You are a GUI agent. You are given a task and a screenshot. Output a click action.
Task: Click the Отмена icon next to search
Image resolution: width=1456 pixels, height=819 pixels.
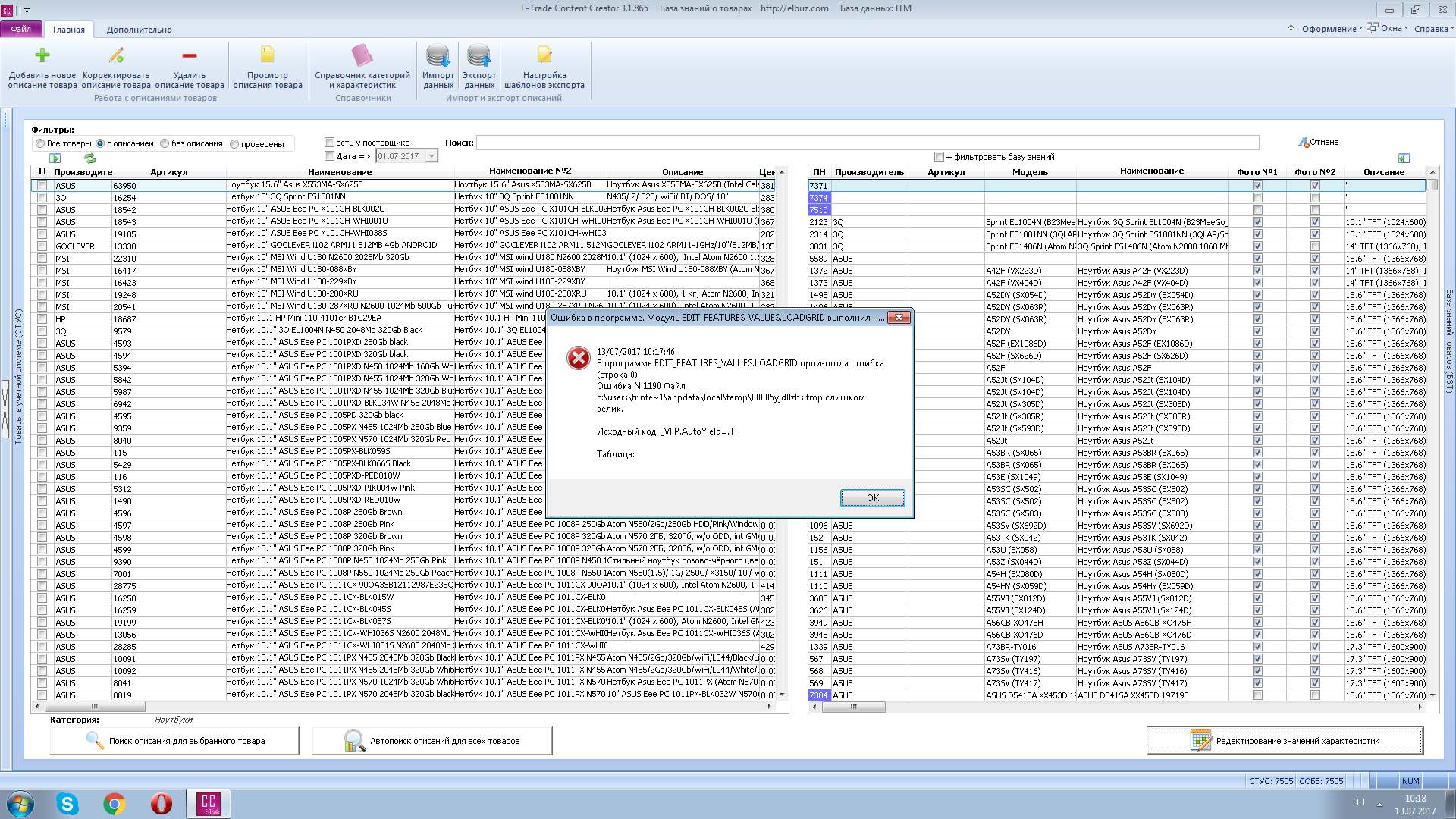[1304, 143]
